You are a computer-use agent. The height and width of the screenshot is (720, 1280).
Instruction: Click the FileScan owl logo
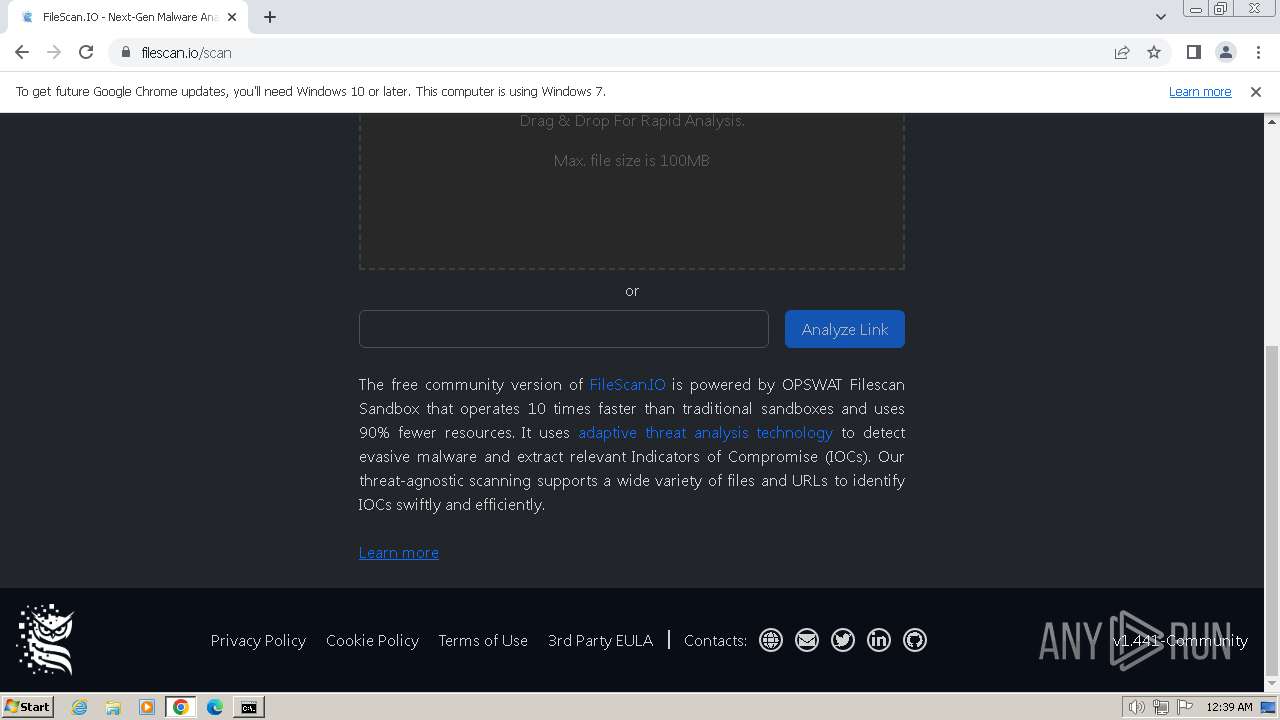(x=46, y=640)
